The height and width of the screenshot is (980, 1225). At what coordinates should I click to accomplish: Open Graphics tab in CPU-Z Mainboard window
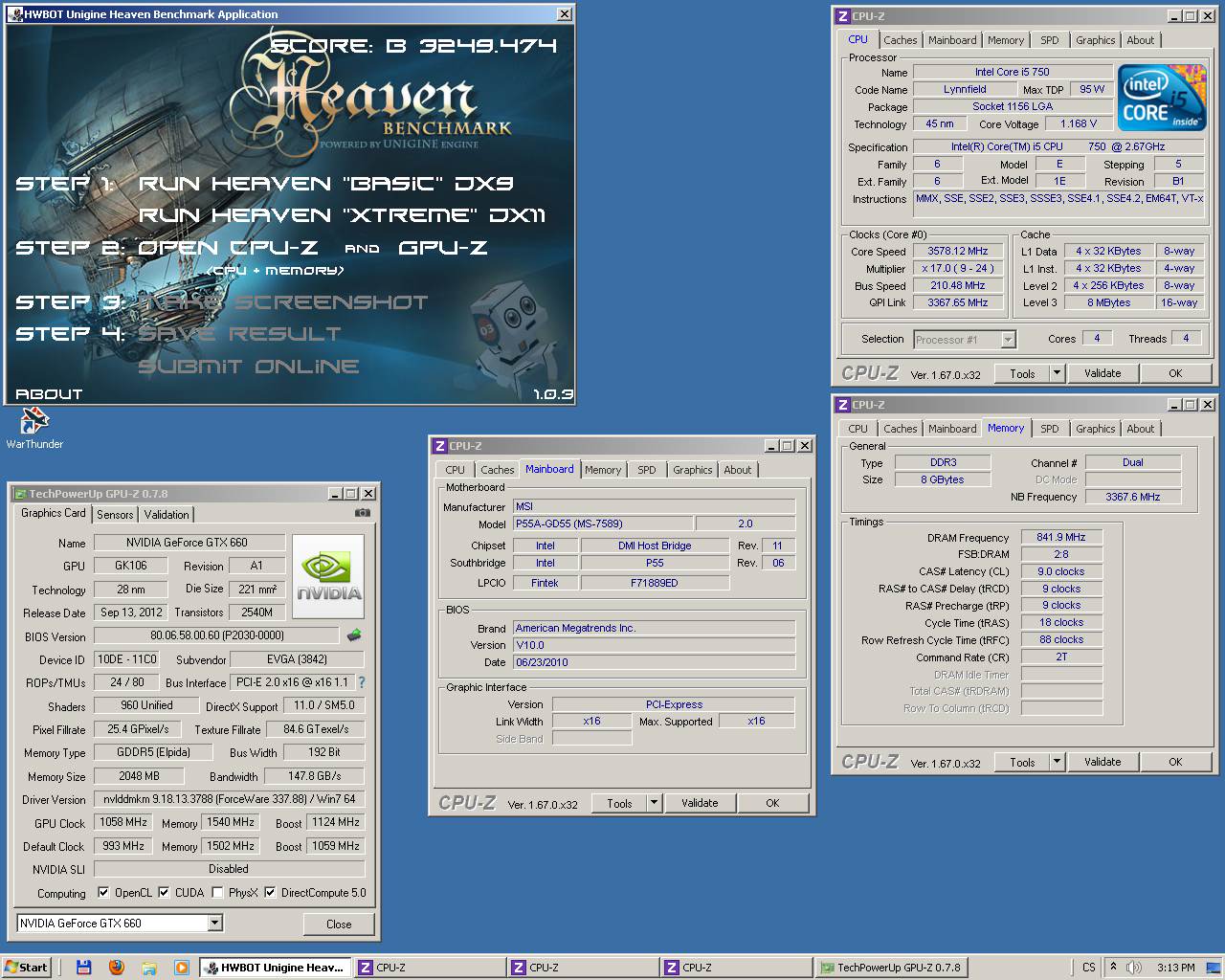coord(692,470)
